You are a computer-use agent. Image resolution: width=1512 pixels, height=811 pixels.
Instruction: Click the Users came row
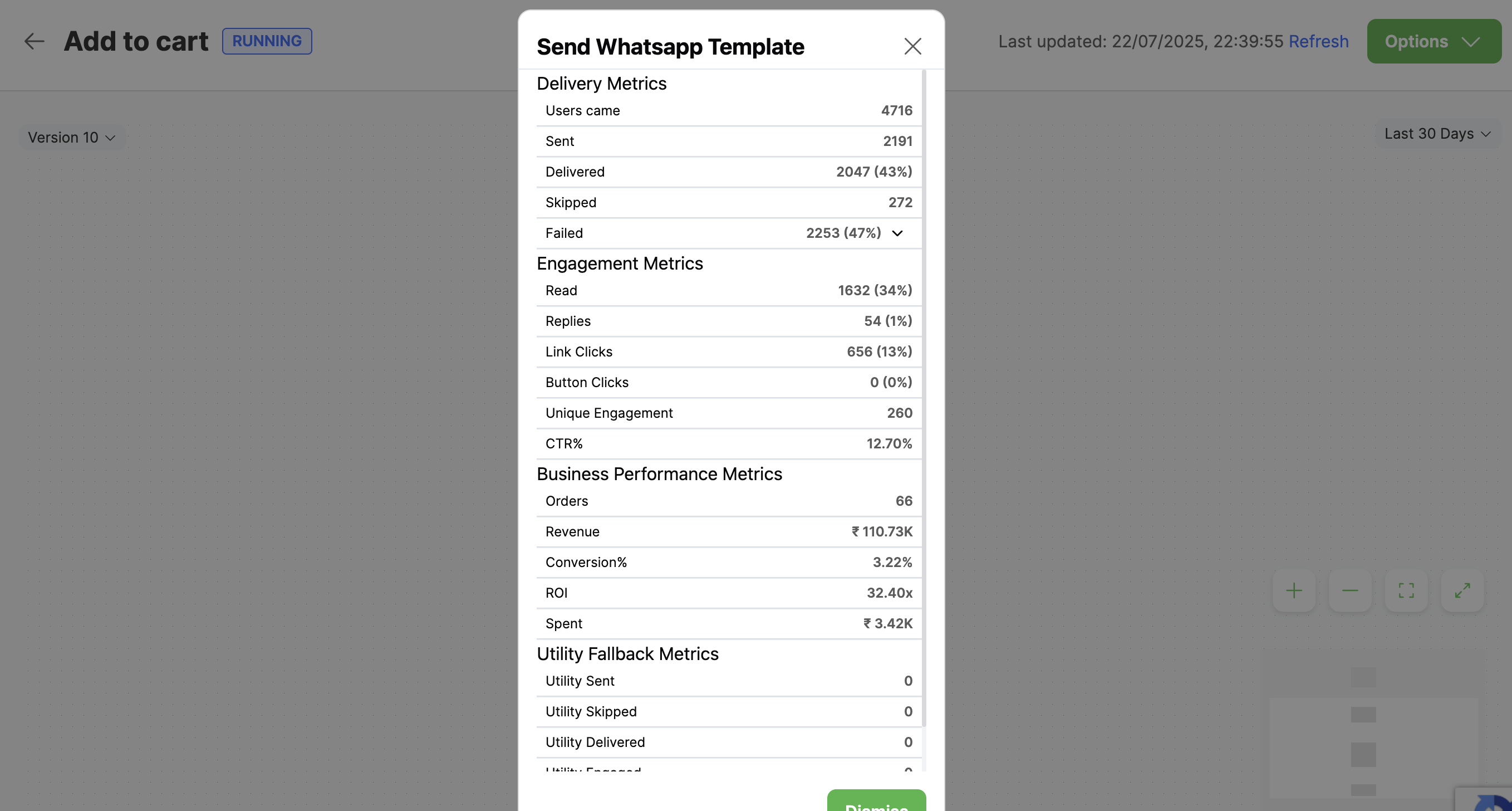[728, 111]
